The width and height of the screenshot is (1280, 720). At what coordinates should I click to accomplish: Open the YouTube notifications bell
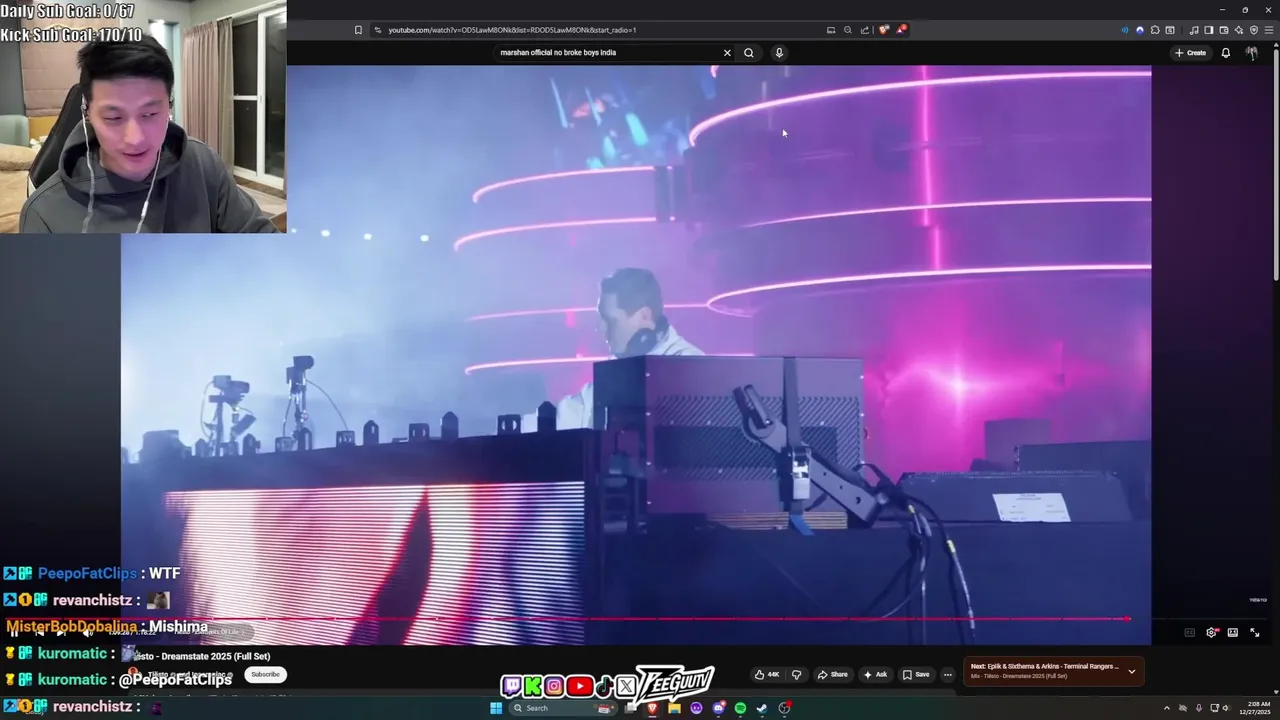point(1225,53)
